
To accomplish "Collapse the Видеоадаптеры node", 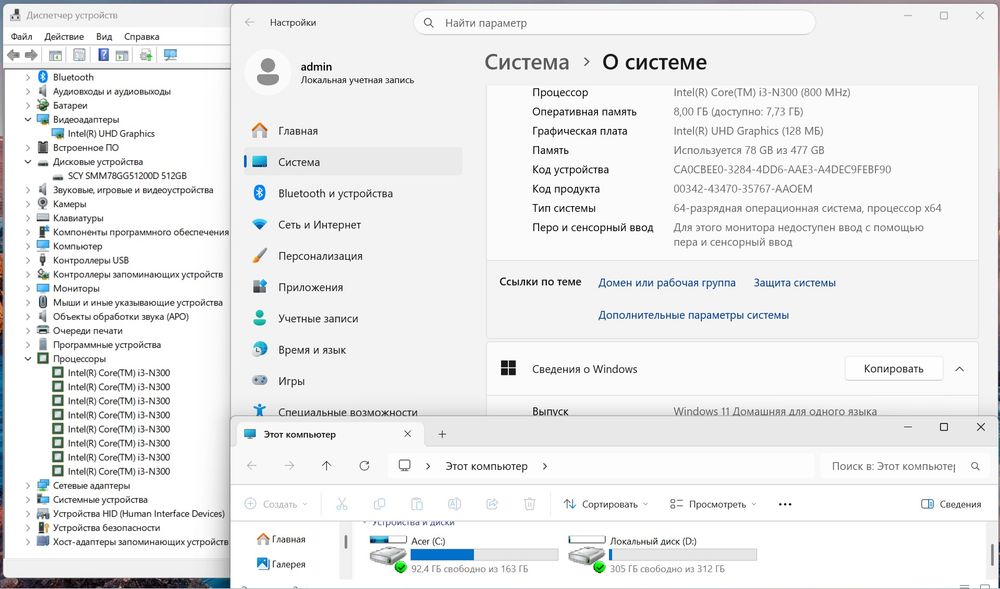I will coord(28,119).
